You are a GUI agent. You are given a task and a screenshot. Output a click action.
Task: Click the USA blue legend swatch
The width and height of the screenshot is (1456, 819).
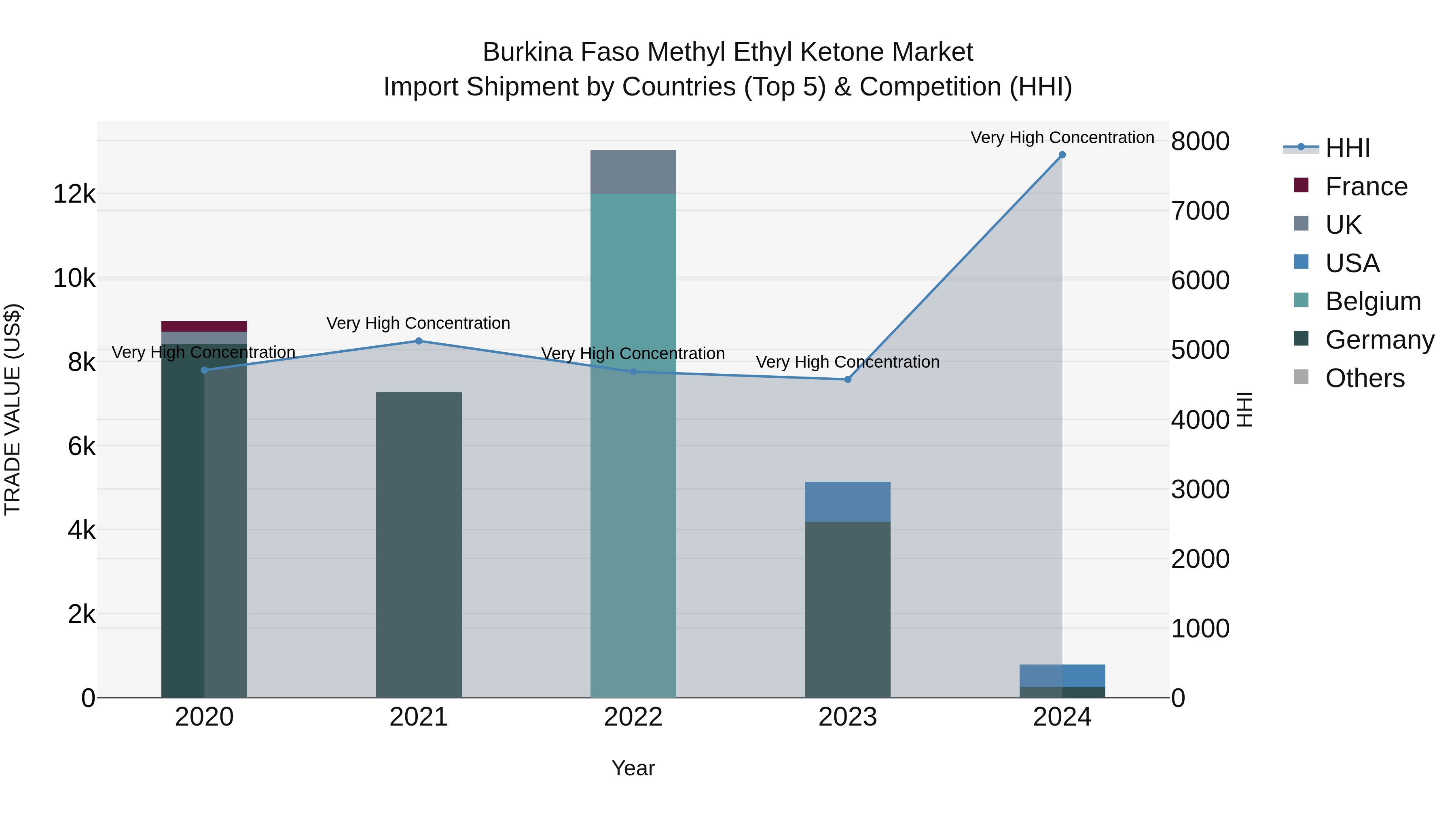1301,262
